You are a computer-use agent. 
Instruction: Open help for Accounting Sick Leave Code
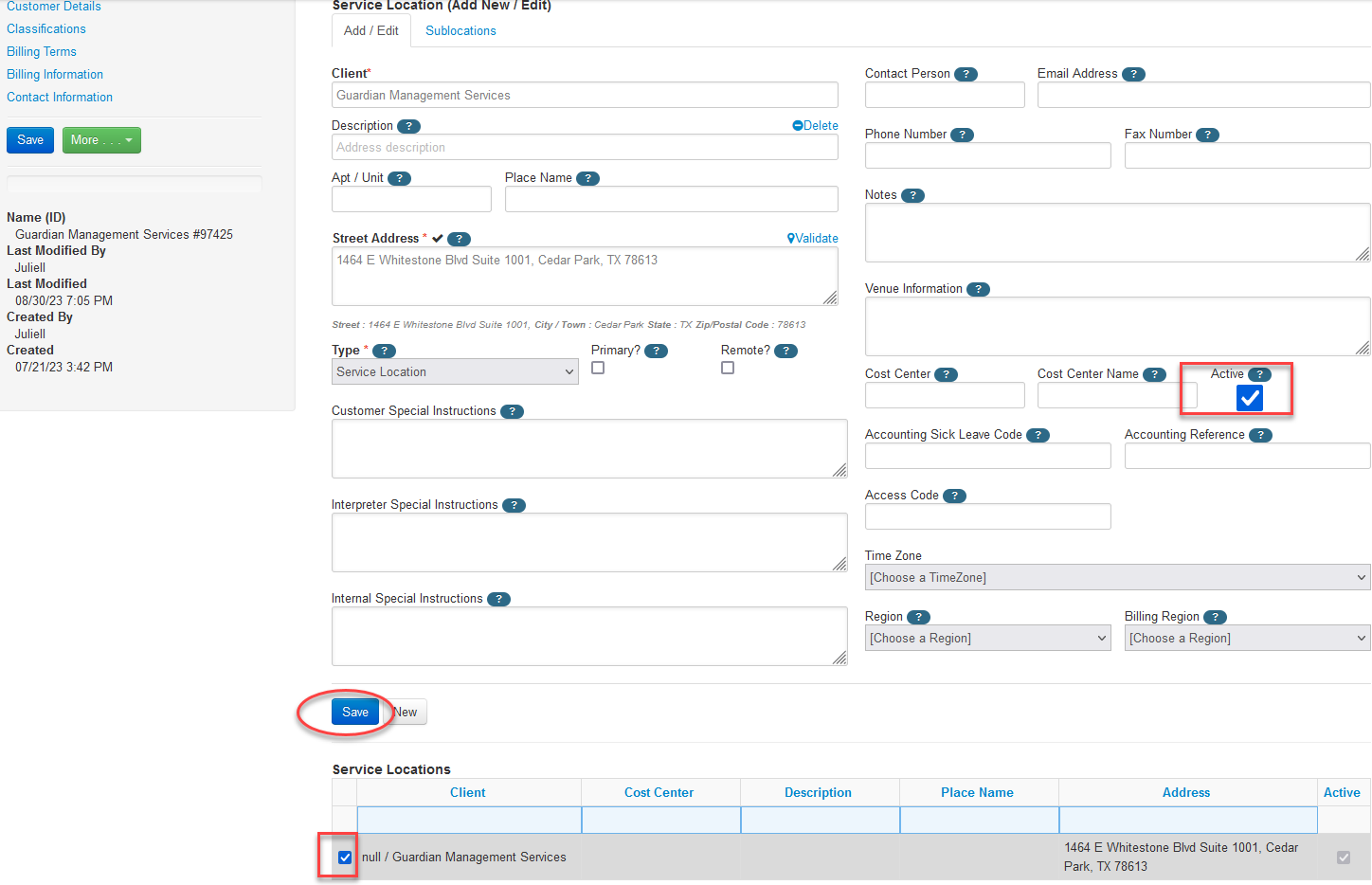pyautogui.click(x=1038, y=435)
